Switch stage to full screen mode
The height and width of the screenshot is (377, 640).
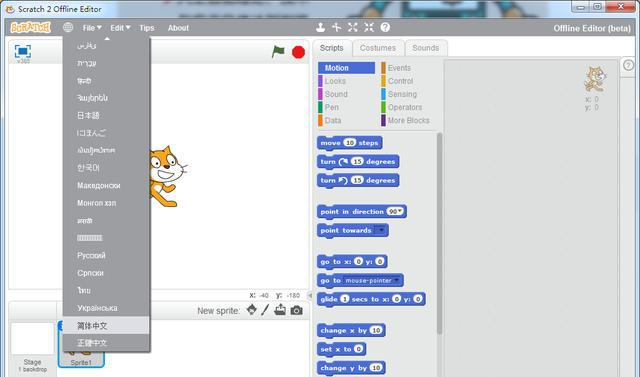point(23,51)
